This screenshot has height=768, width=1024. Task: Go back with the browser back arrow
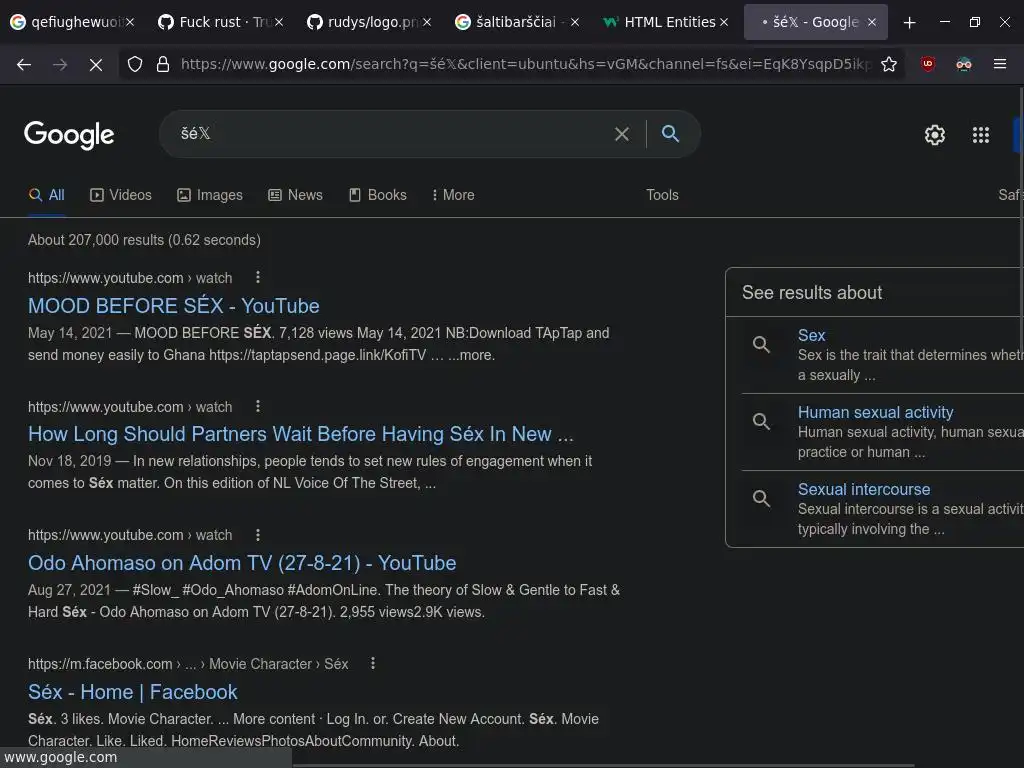point(24,64)
